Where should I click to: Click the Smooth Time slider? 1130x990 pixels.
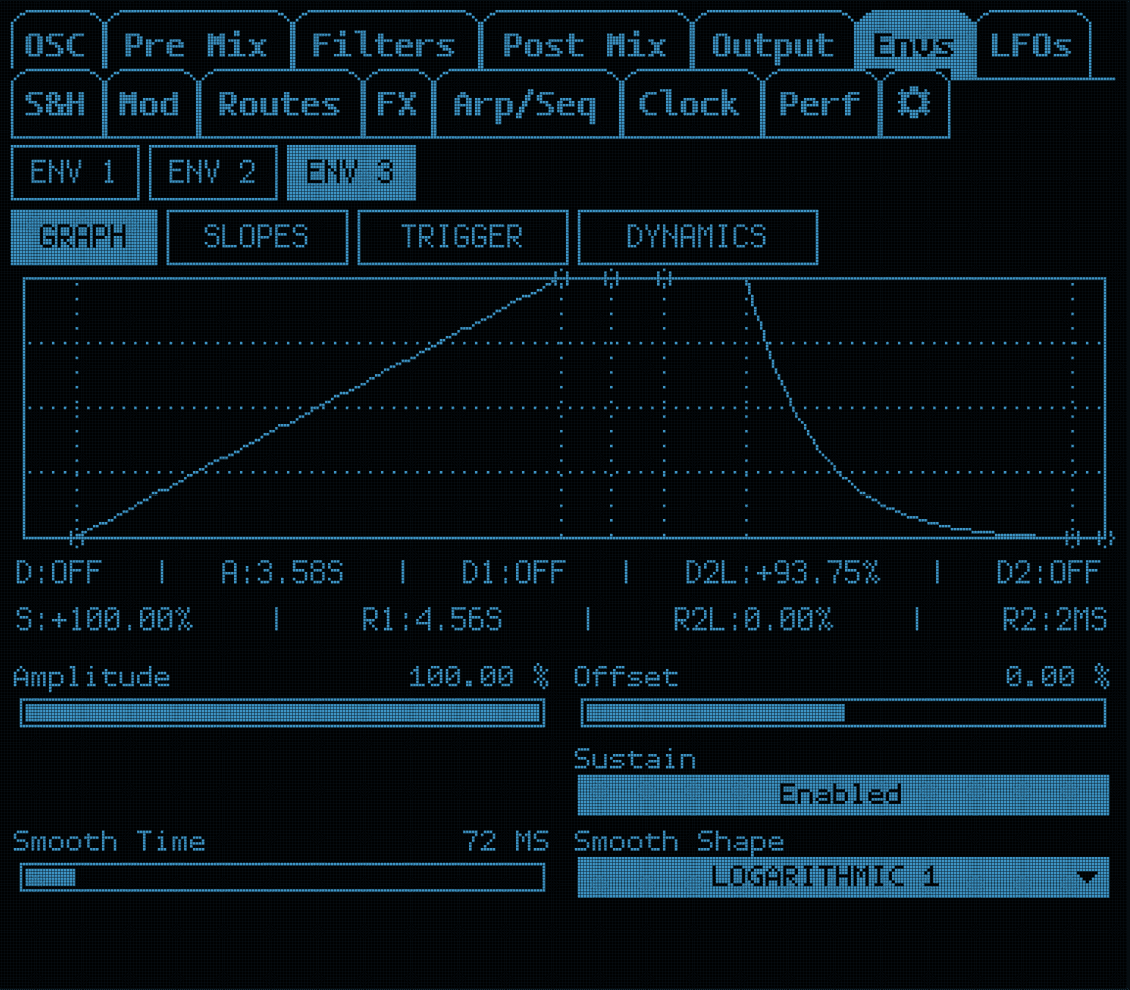click(x=282, y=878)
